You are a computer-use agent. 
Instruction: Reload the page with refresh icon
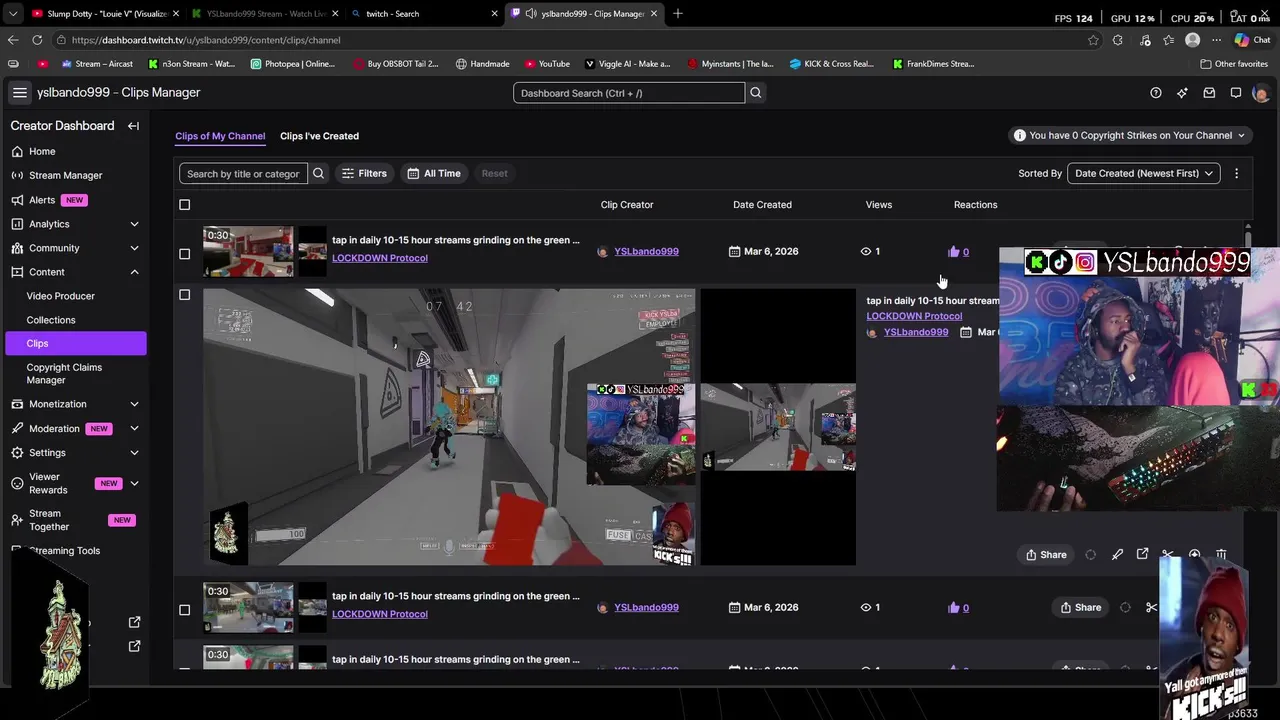click(x=37, y=40)
